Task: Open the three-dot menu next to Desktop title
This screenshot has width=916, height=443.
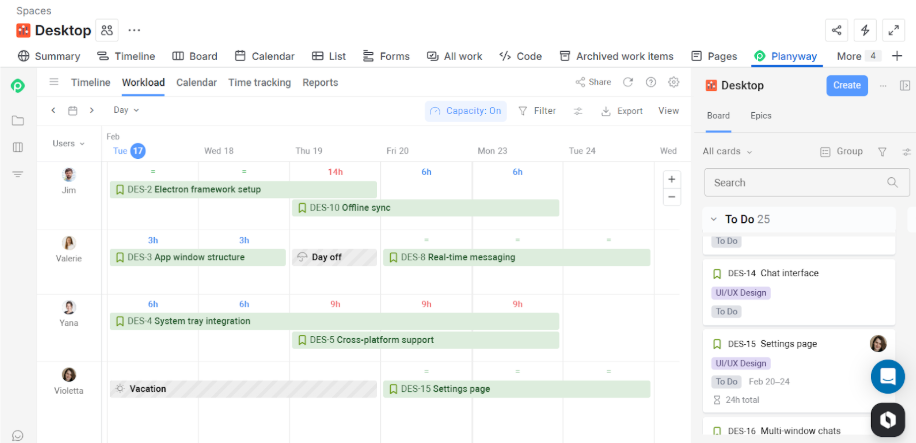Action: (x=134, y=30)
